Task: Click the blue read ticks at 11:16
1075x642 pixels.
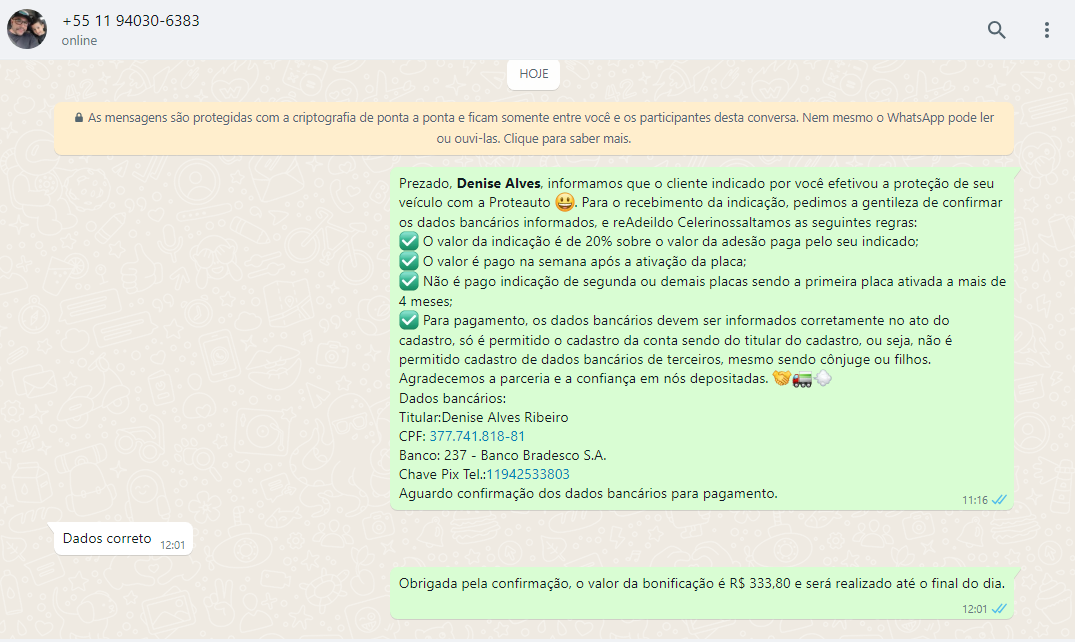Action: [x=999, y=499]
